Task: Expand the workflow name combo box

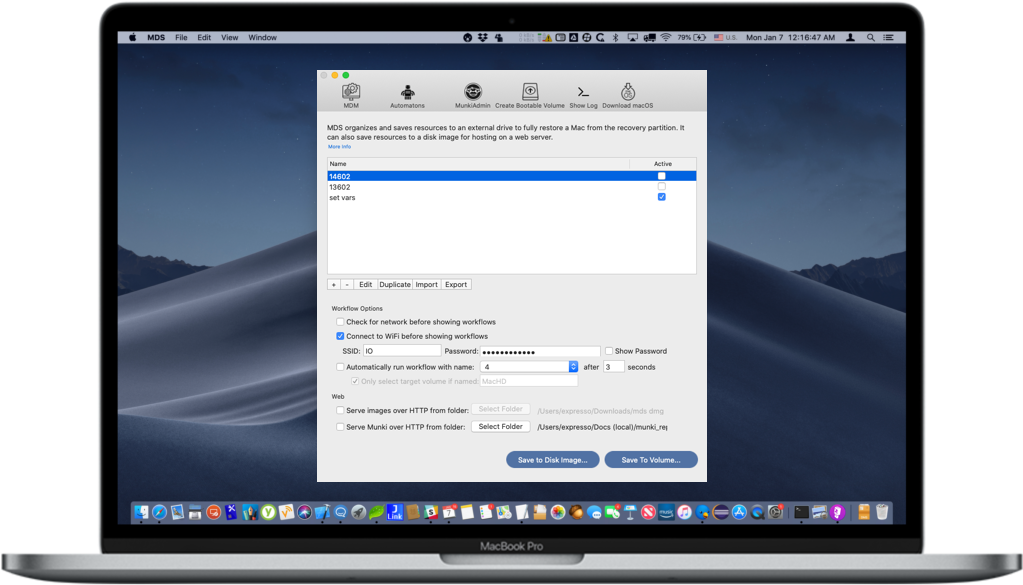Action: 573,367
